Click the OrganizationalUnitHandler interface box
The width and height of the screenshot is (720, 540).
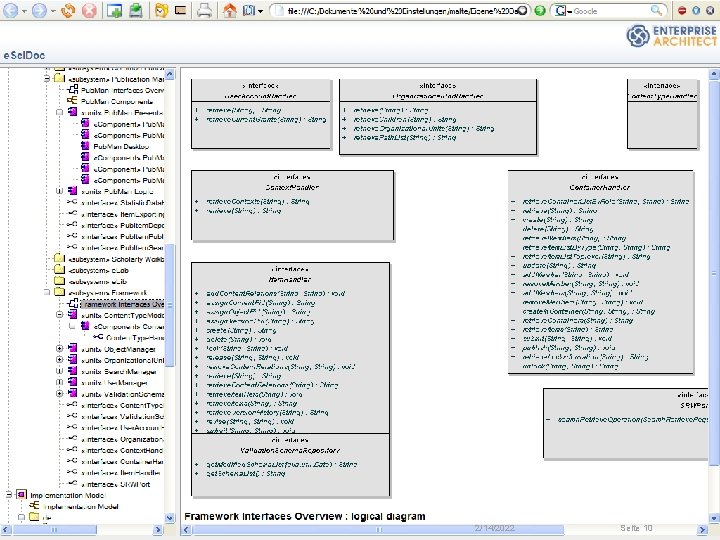coord(438,117)
